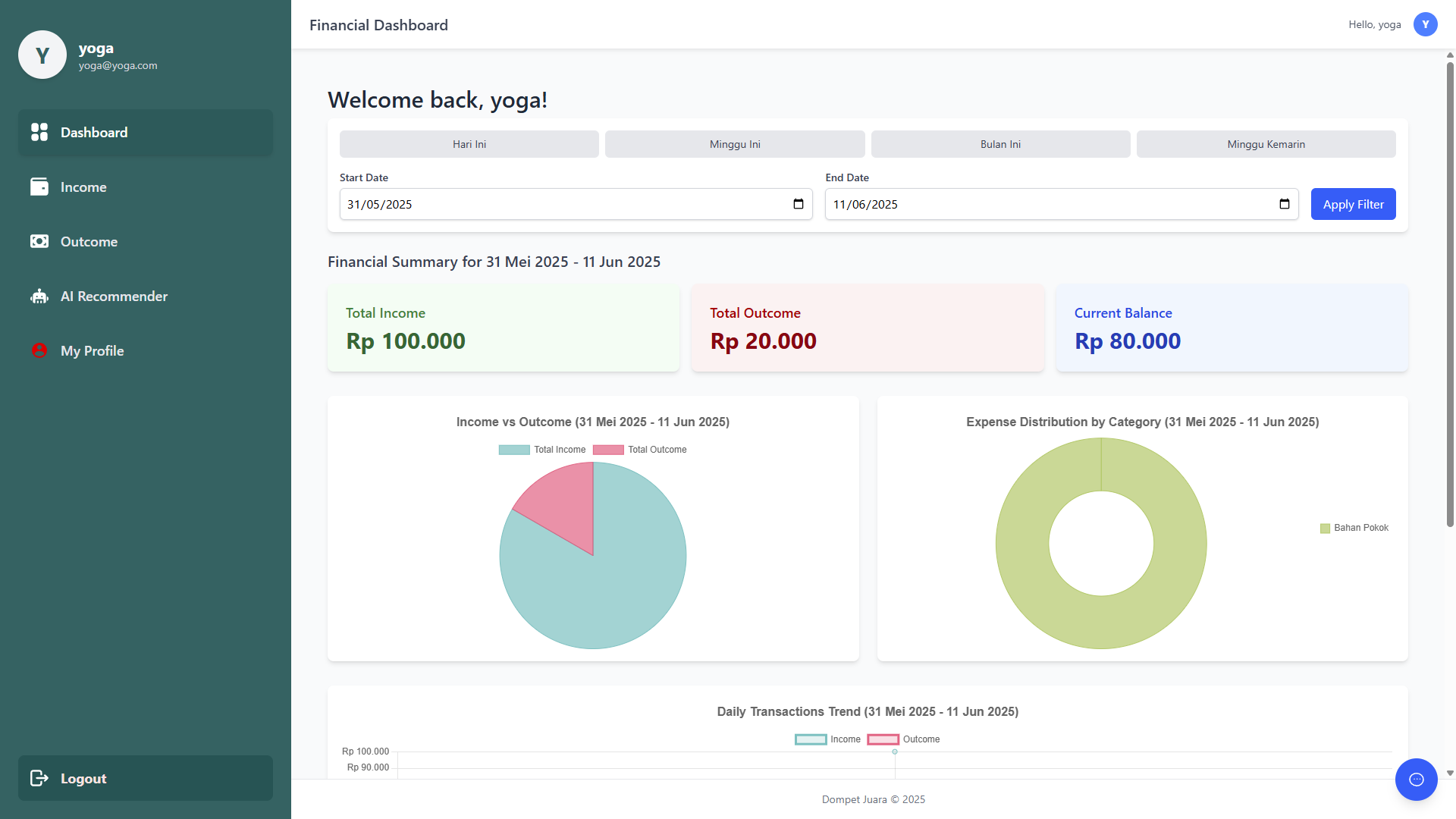The image size is (1456, 819).
Task: Select the Hari Ini quick filter
Action: (469, 144)
